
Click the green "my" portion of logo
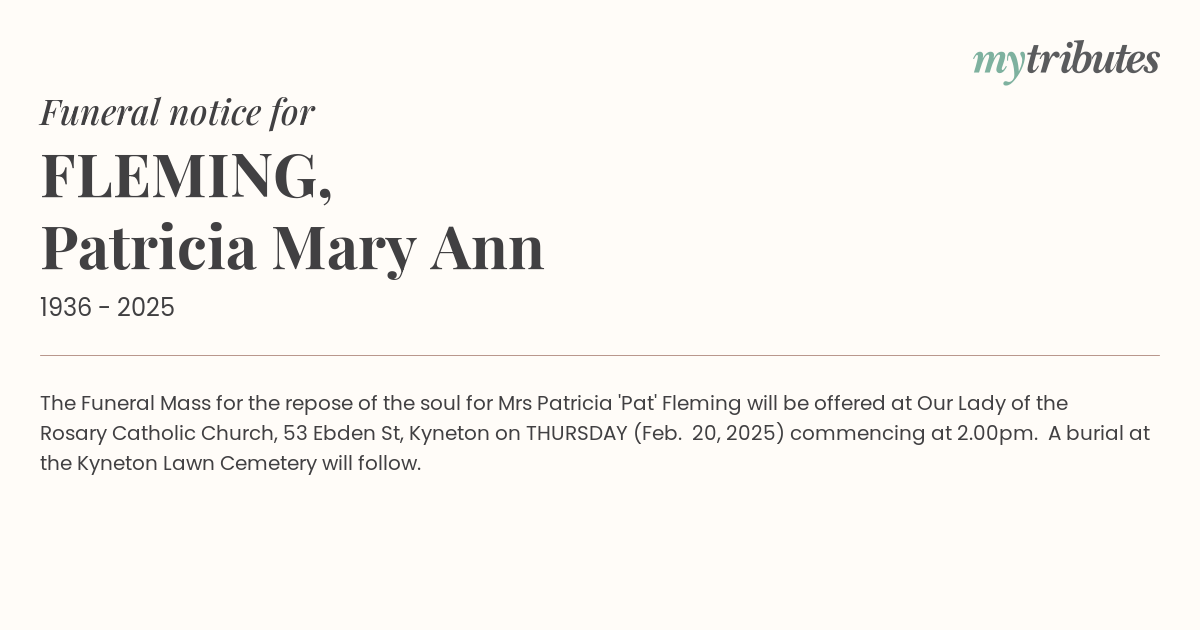pos(999,65)
